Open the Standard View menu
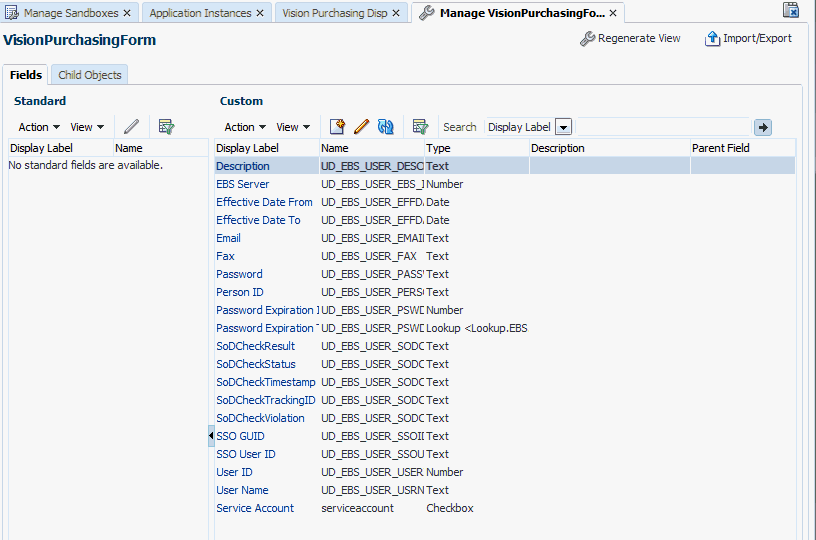816x540 pixels. click(87, 127)
